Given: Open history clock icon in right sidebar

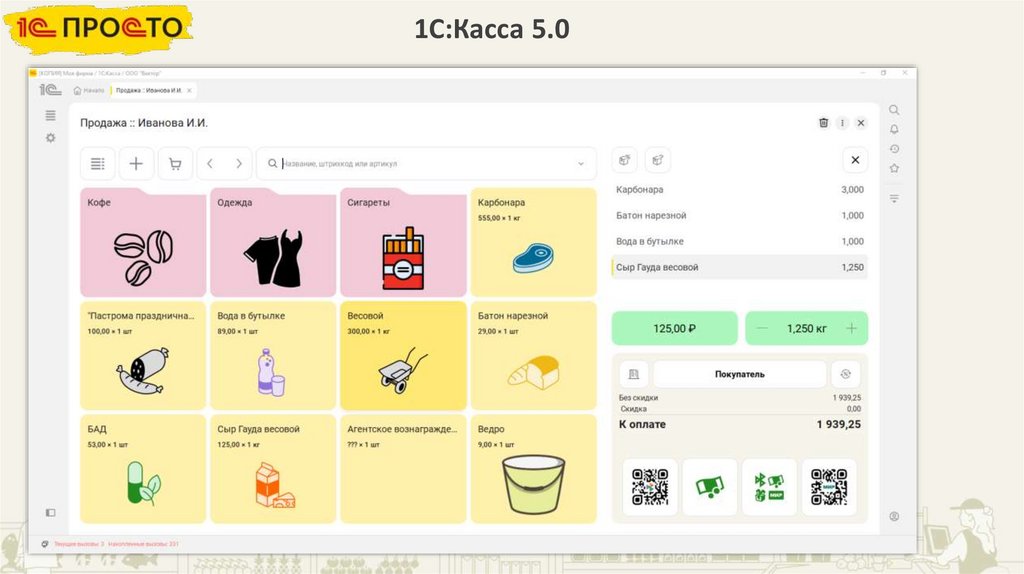Looking at the screenshot, I should pos(894,149).
